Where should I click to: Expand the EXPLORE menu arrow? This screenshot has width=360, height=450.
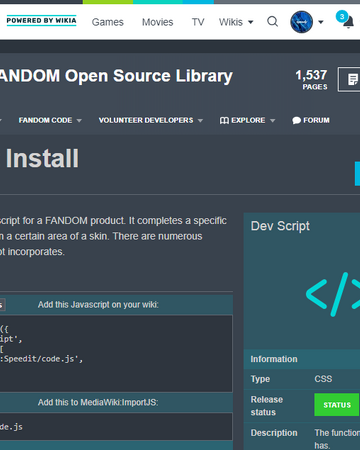273,121
